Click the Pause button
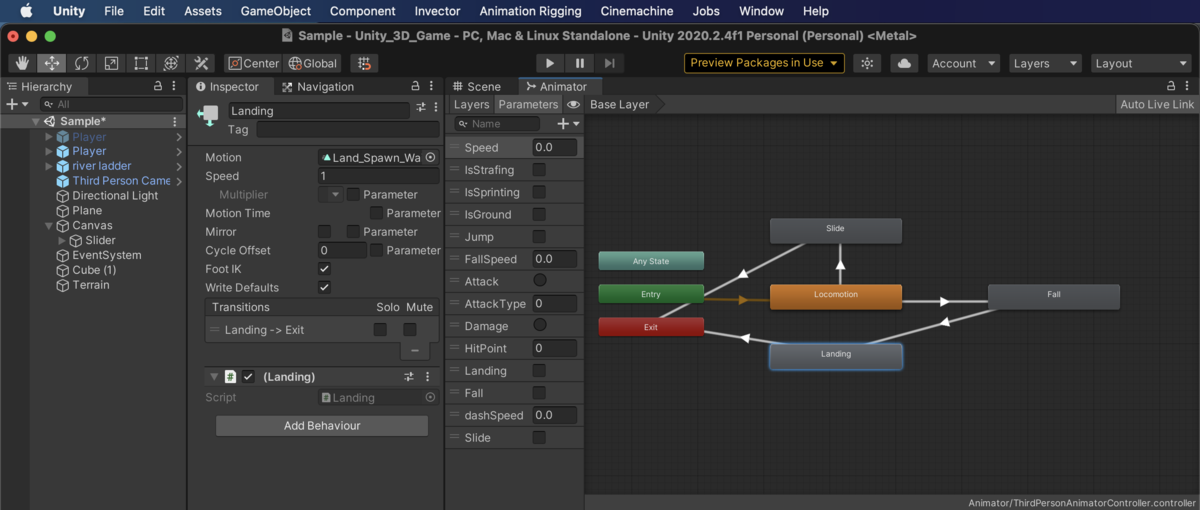Screen dimensions: 1200x510 pyautogui.click(x=579, y=63)
